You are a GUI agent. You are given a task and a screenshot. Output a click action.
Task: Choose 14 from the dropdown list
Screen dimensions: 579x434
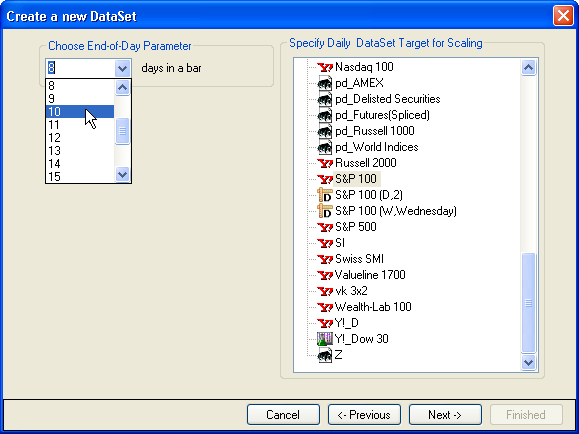pyautogui.click(x=80, y=164)
